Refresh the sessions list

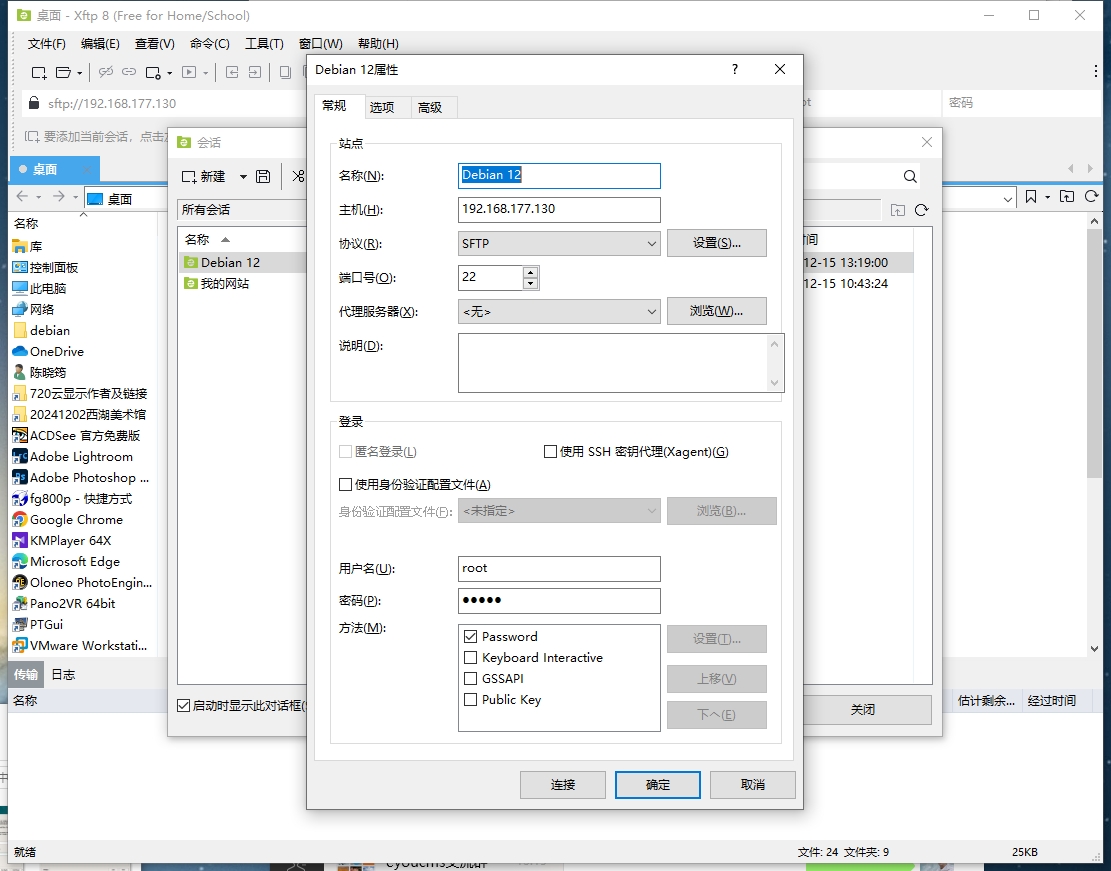(x=921, y=210)
